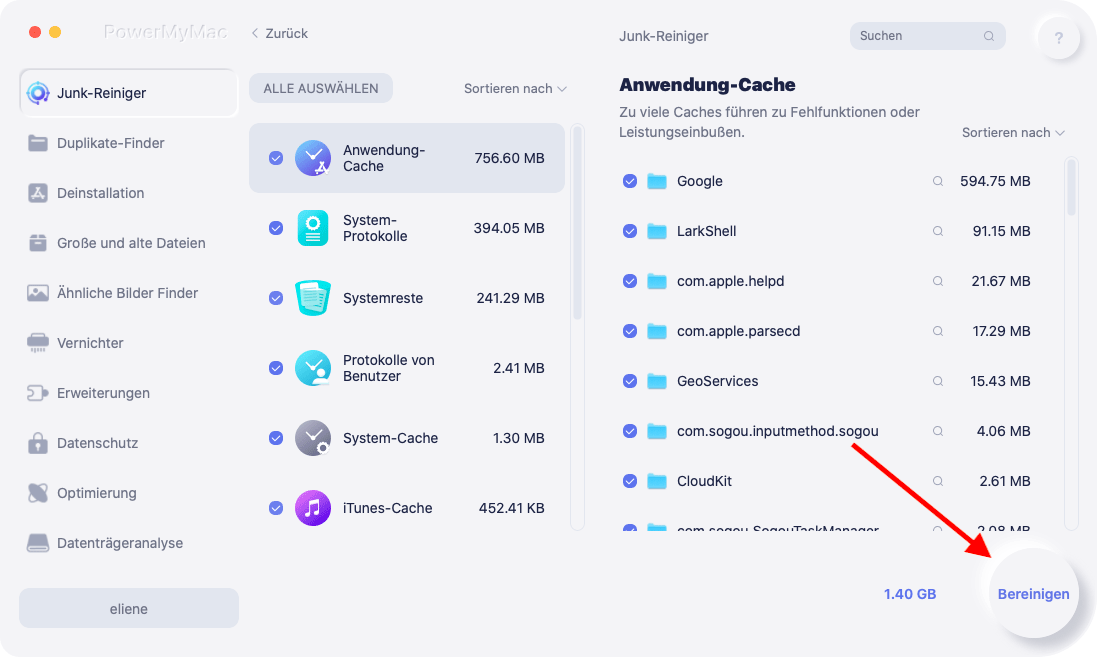Click the Optimierung icon

click(x=38, y=493)
